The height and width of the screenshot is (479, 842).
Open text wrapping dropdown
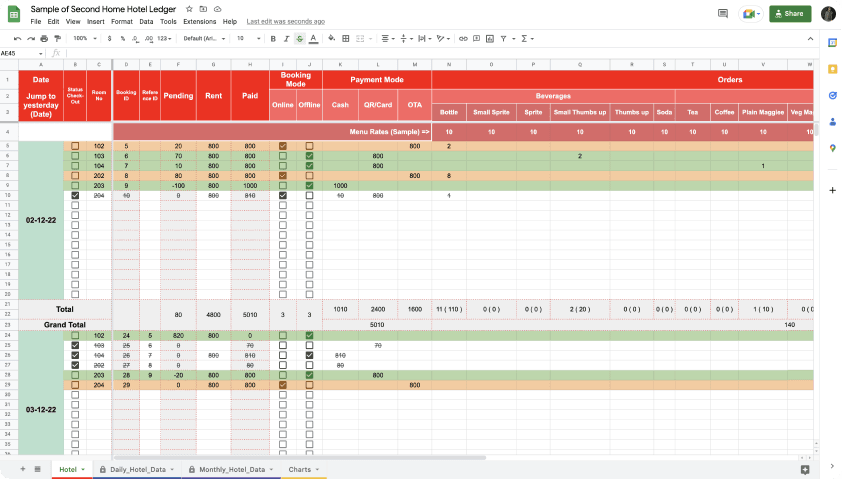pyautogui.click(x=425, y=39)
